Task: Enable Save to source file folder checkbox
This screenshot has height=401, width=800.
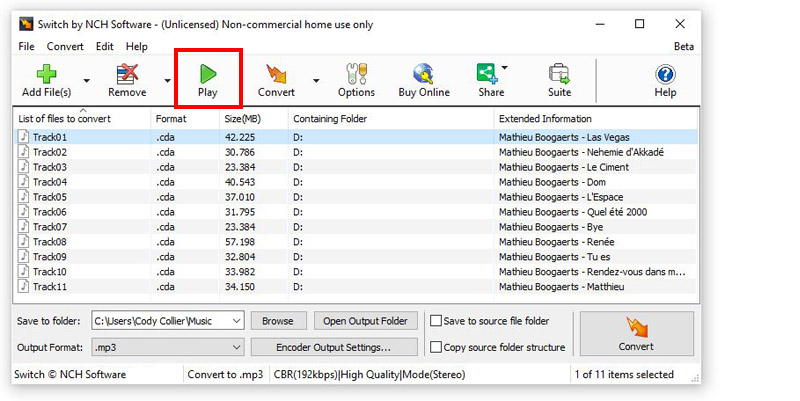Action: pos(436,321)
